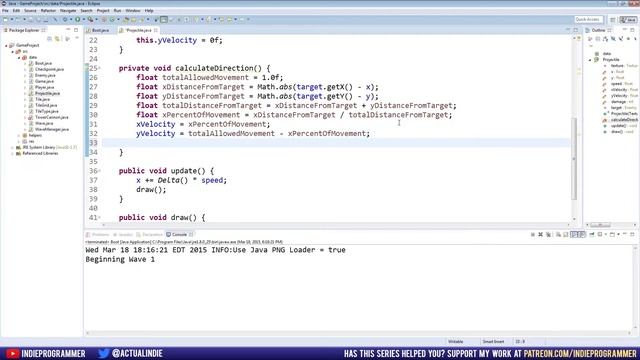Select the Projectile.java editor tab
This screenshot has height=360, width=640.
coord(138,30)
